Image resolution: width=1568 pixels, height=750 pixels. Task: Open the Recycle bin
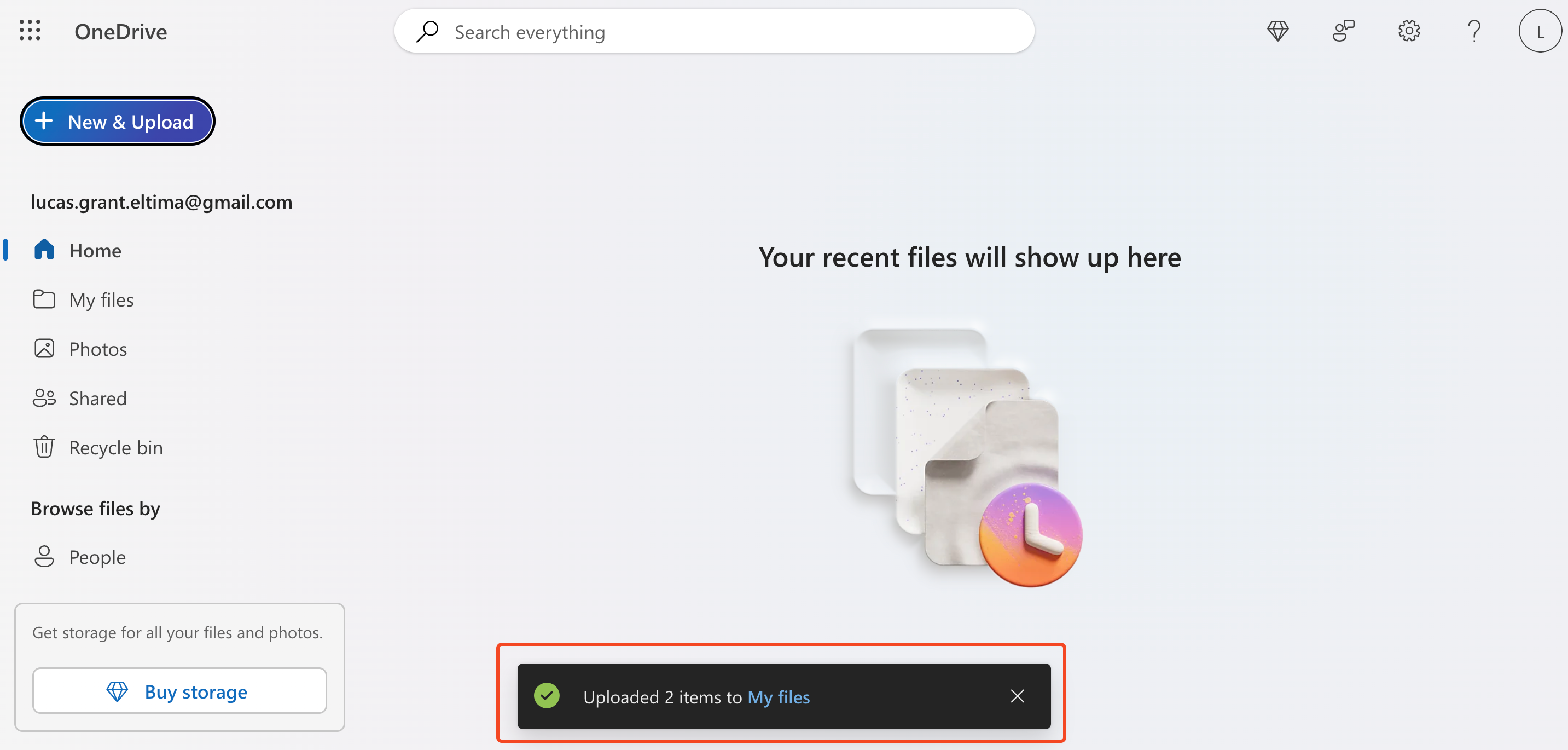tap(115, 446)
